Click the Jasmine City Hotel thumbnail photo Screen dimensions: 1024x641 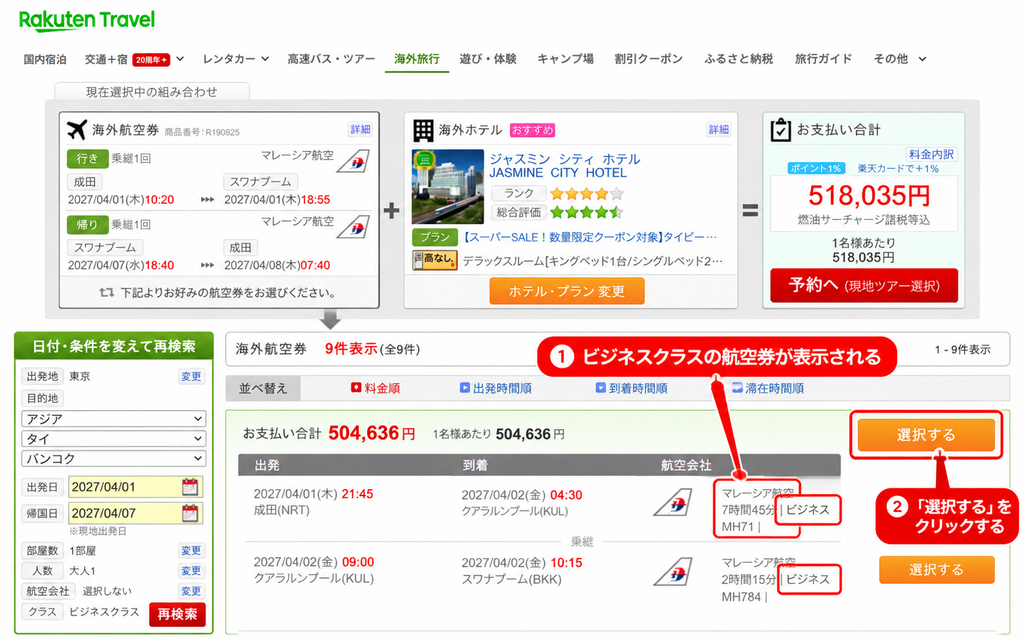coord(448,187)
